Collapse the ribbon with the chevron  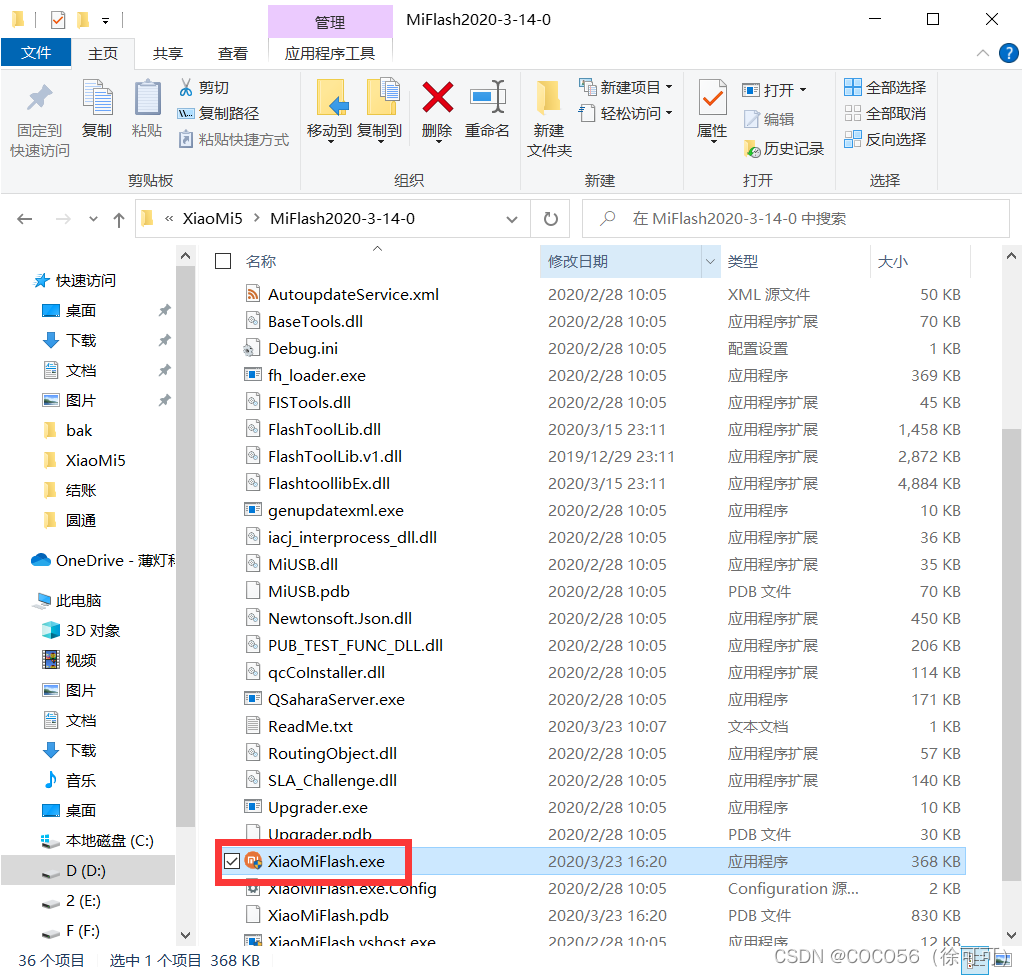coord(983,53)
